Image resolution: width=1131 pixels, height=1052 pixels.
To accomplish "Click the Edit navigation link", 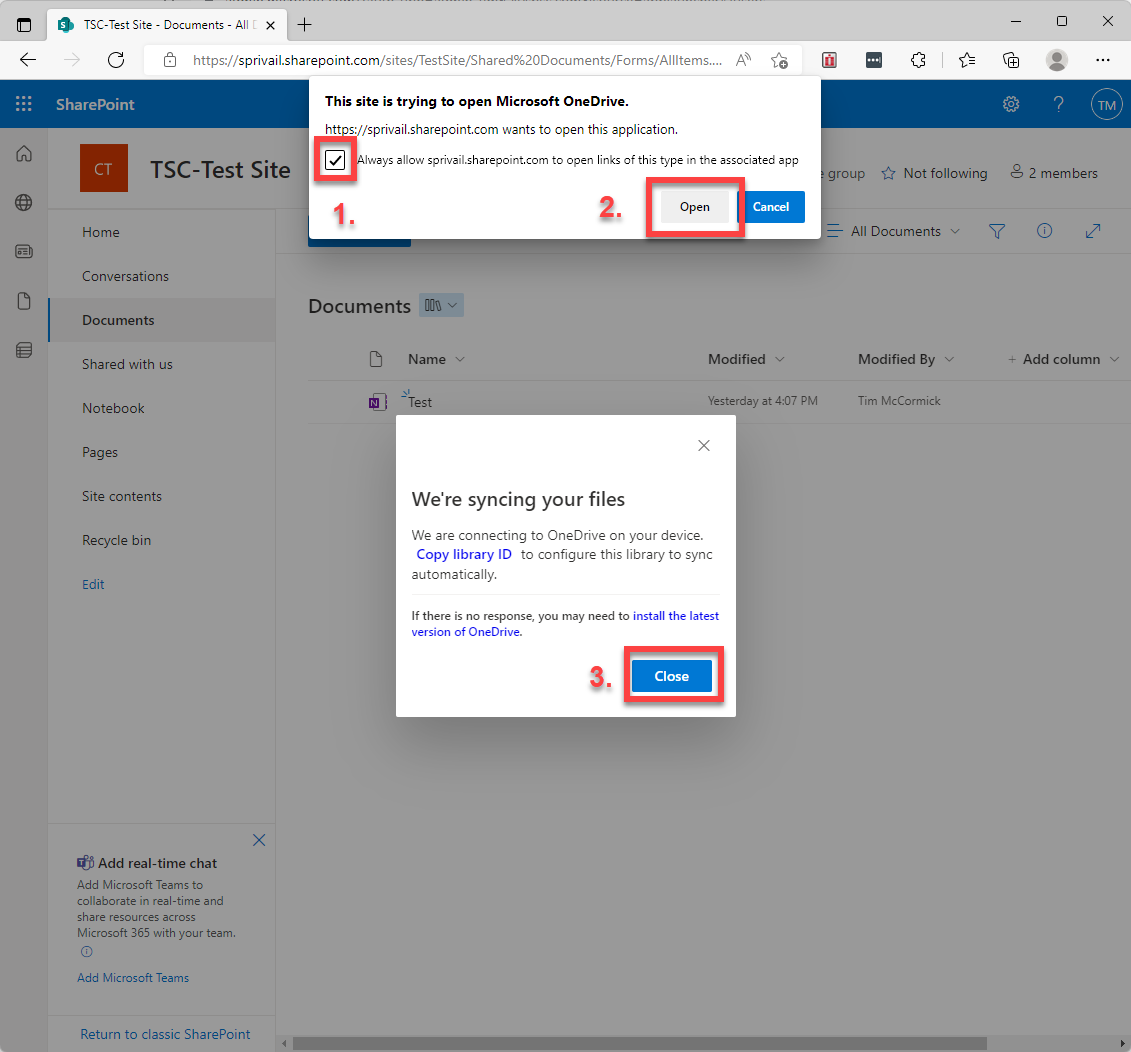I will tap(93, 584).
